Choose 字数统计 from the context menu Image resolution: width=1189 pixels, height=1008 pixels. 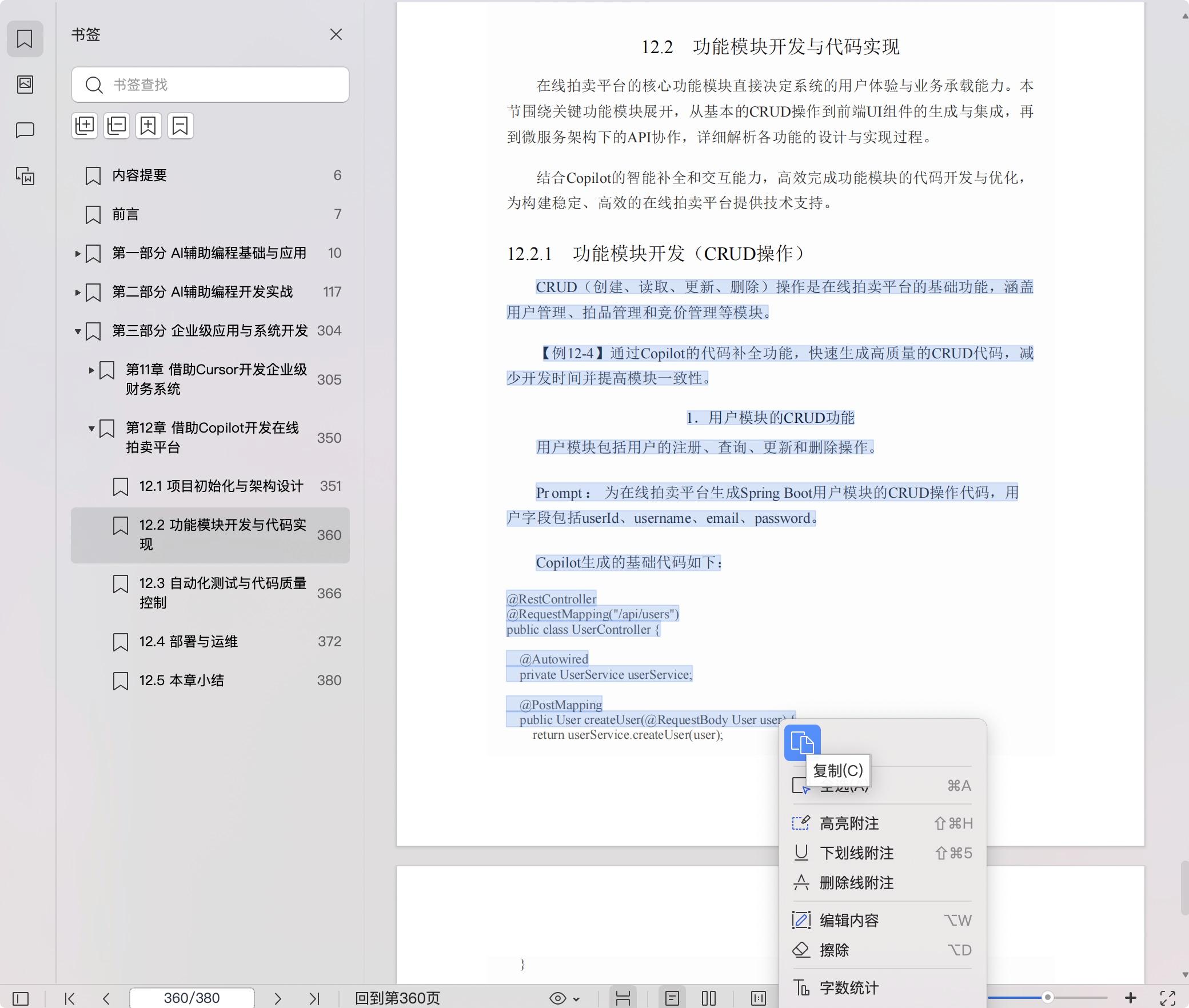(x=849, y=987)
